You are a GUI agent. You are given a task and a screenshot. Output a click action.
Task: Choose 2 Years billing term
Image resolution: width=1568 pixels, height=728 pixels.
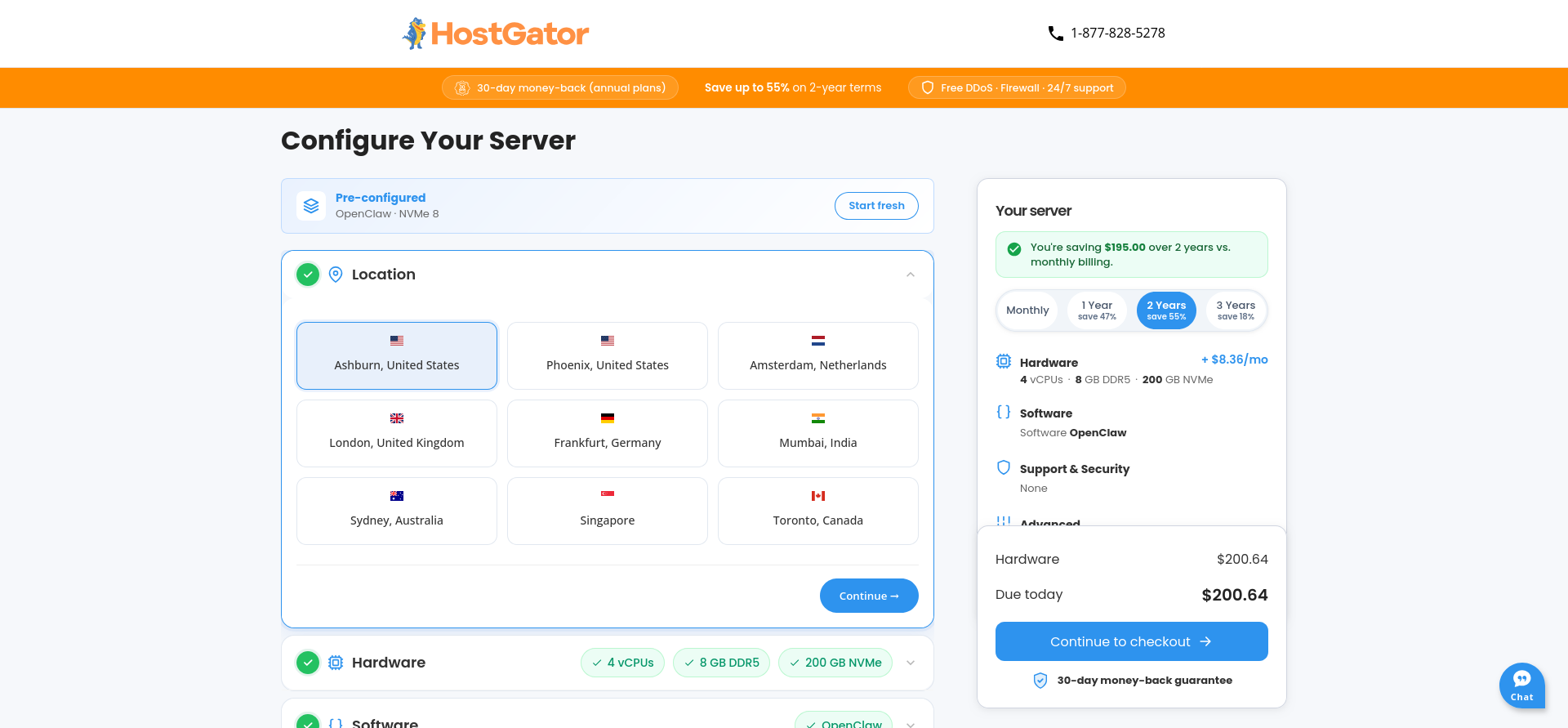(x=1166, y=310)
